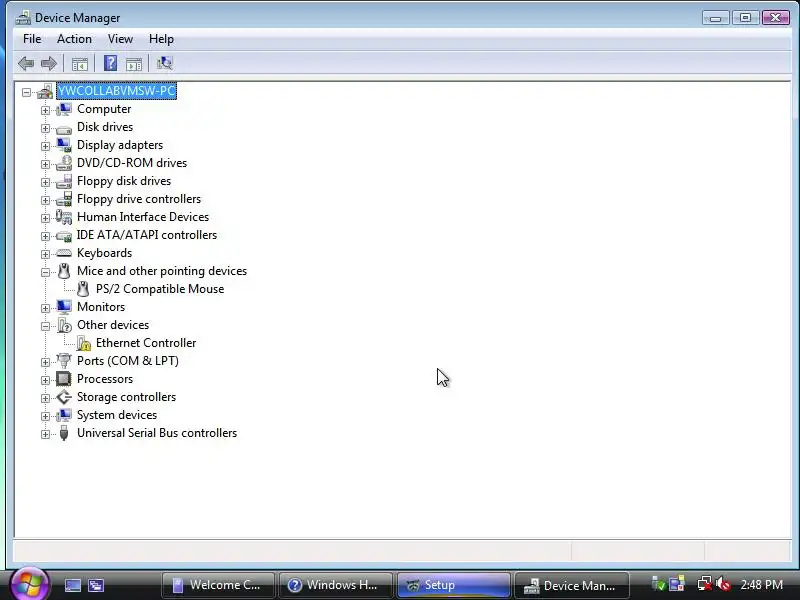The height and width of the screenshot is (600, 800).
Task: Expand the Keyboards node
Action: (45, 254)
